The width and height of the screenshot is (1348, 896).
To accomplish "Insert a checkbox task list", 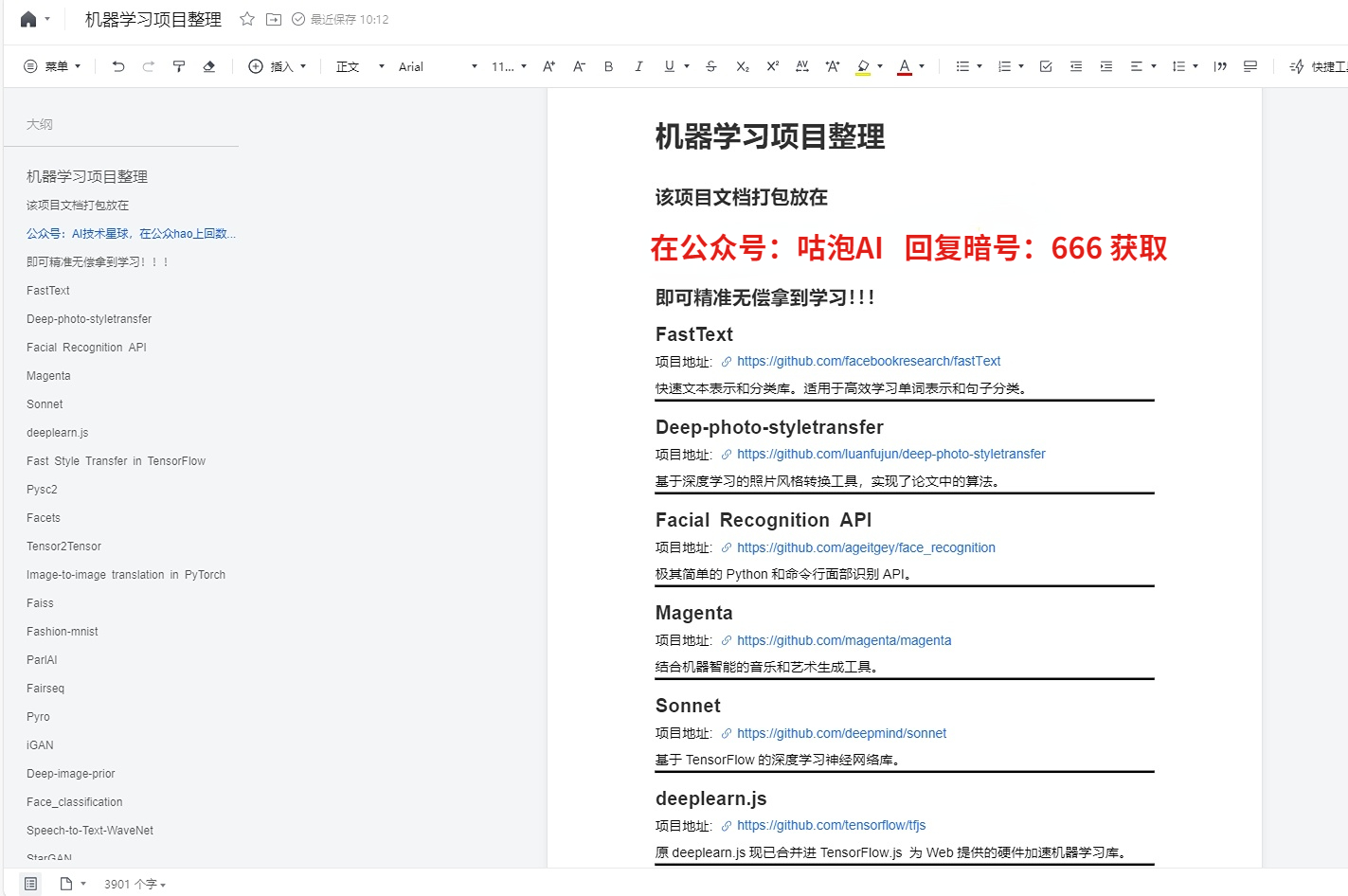I will [1046, 66].
